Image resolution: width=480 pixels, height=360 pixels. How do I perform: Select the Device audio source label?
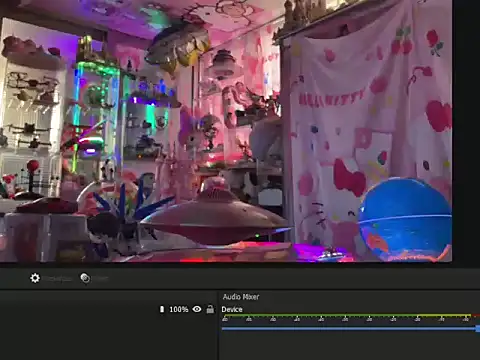(232, 309)
